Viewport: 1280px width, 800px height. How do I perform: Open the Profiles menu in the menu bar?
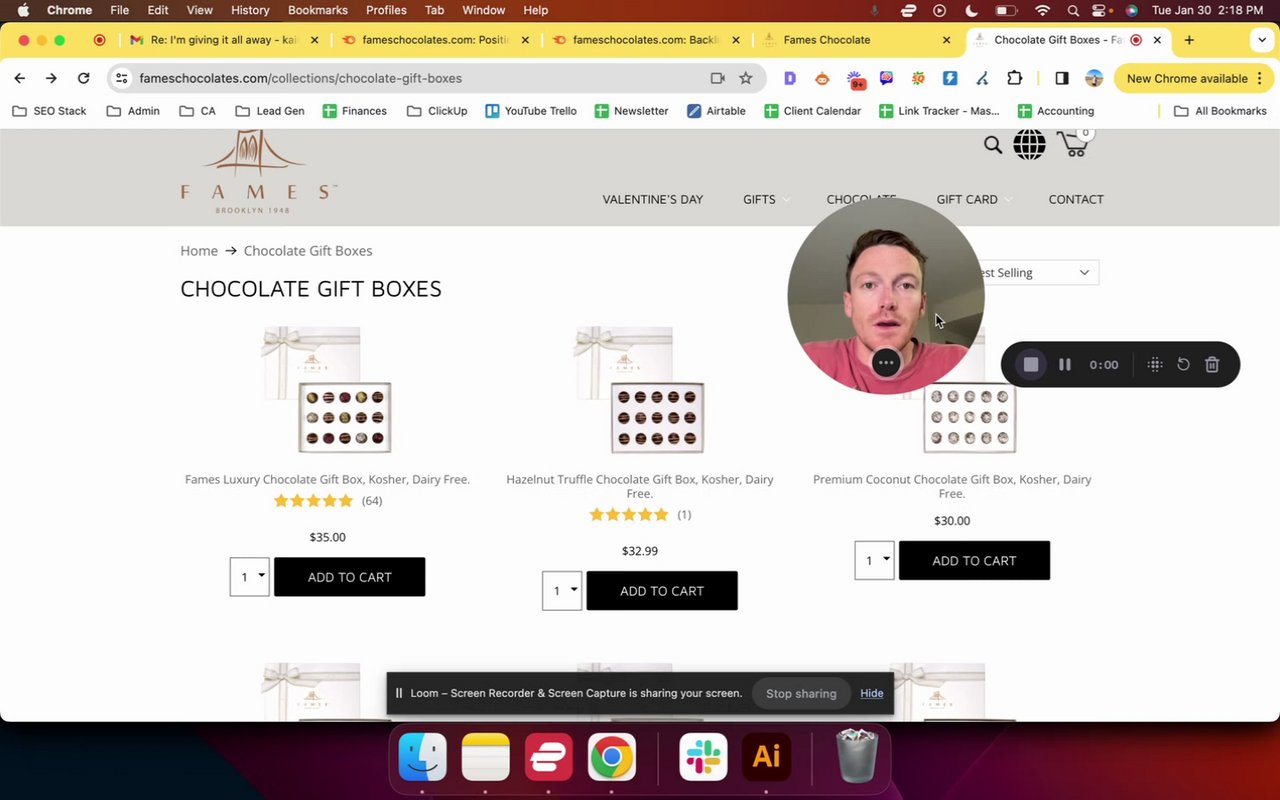click(386, 10)
